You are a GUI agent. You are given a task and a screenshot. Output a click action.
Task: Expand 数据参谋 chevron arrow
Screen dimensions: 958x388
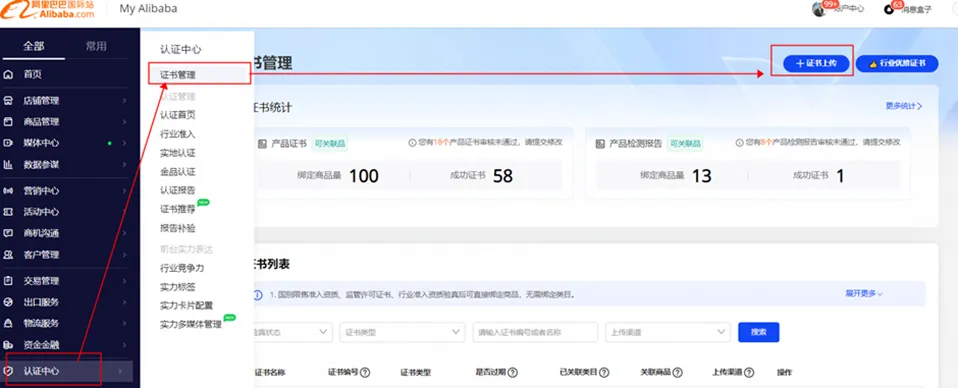(x=124, y=164)
